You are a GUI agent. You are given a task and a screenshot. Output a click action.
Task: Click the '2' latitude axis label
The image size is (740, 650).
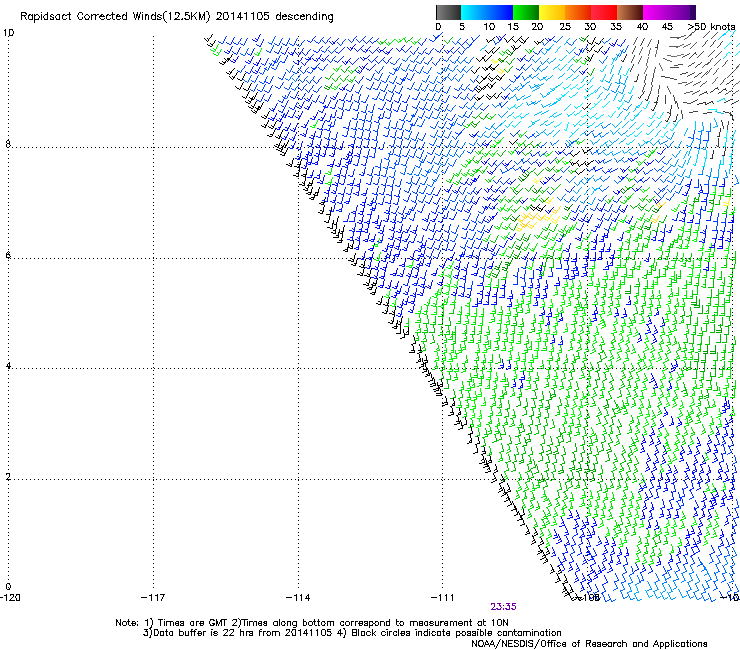pyautogui.click(x=8, y=477)
